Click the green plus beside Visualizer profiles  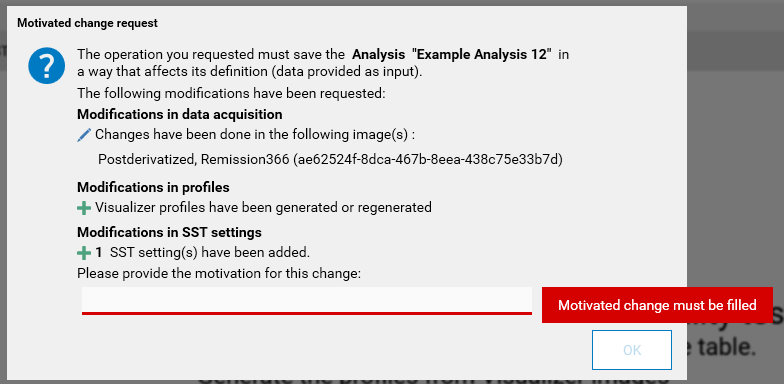coord(84,208)
